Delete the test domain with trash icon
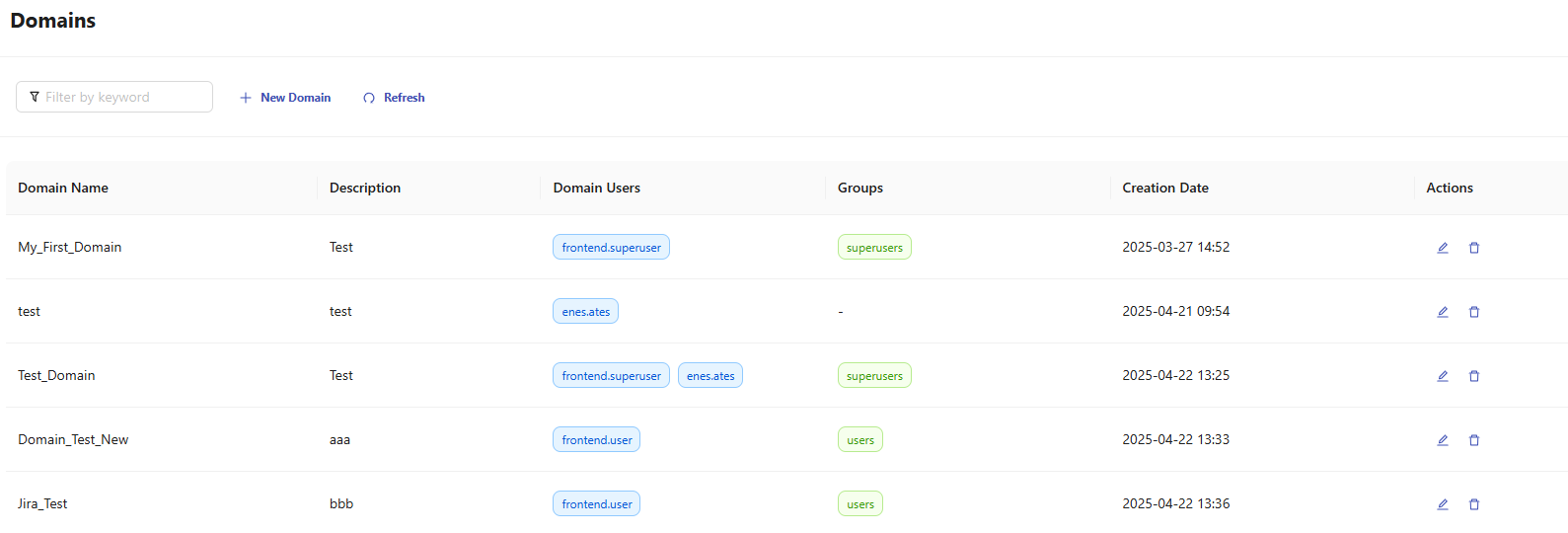Screen dimensions: 1568x533 [1473, 312]
